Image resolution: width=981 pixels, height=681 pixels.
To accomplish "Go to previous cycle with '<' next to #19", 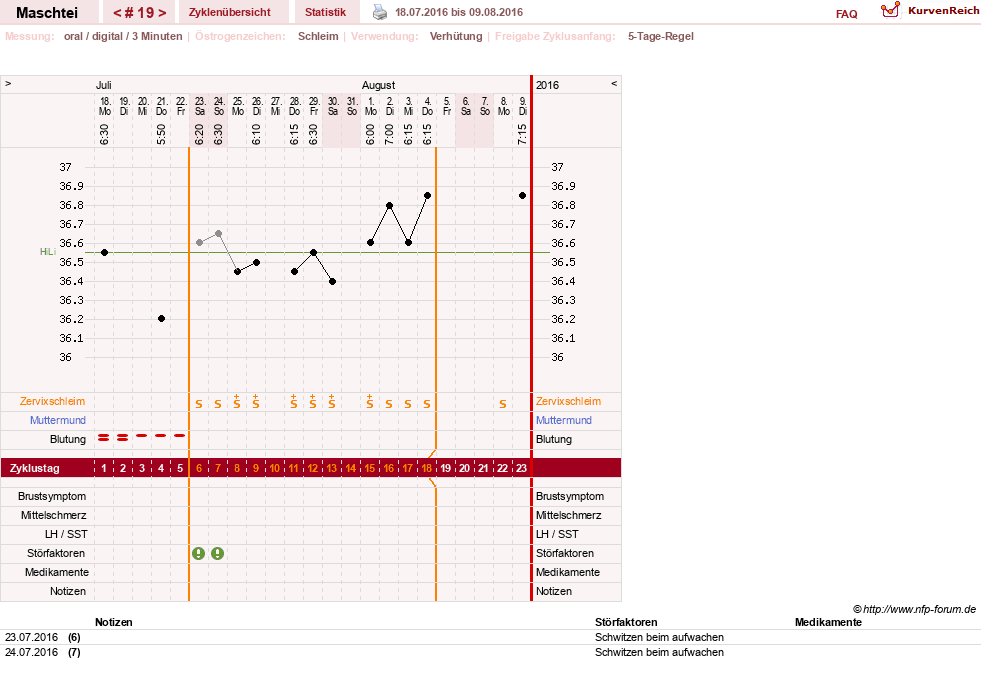I will (x=117, y=13).
